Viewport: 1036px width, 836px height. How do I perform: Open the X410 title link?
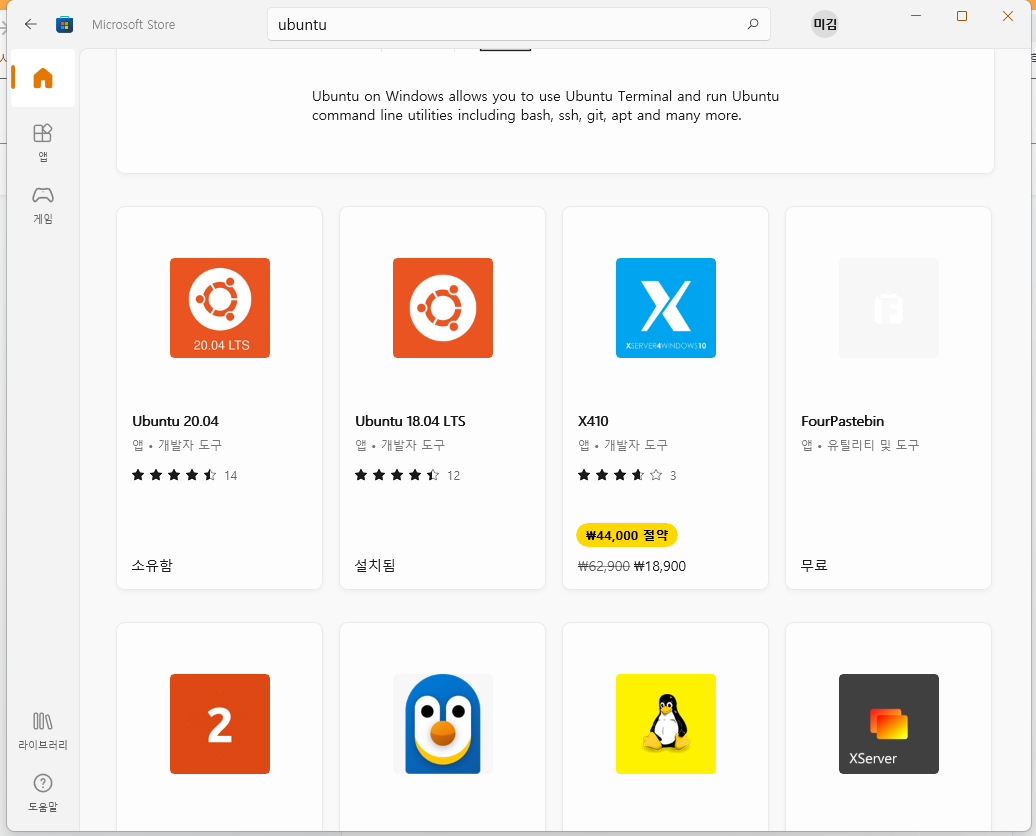pos(593,421)
